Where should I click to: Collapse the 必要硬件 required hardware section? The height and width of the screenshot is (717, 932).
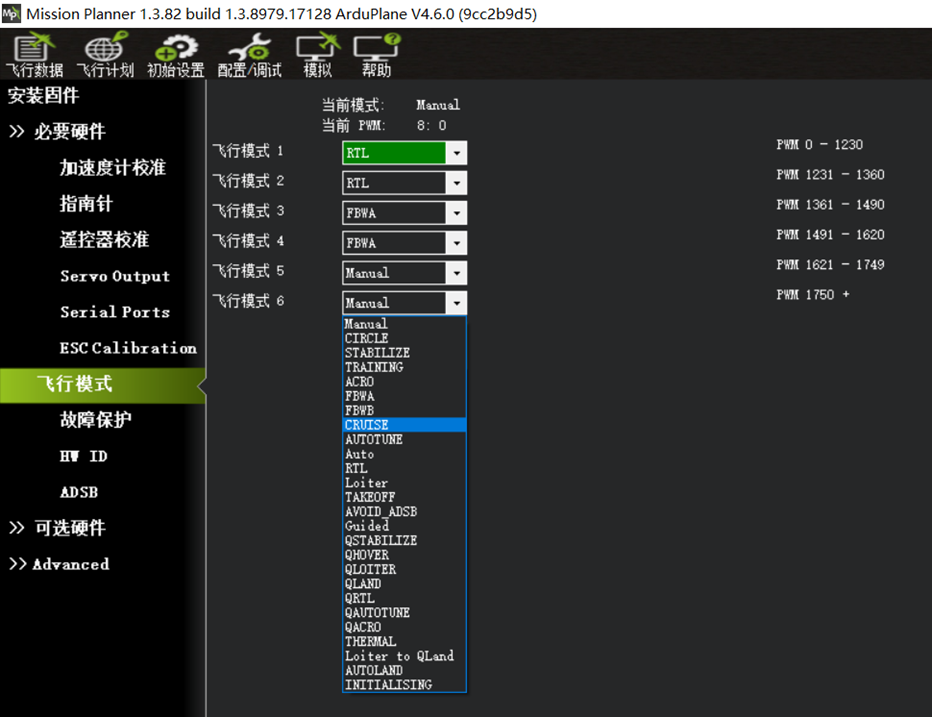[57, 132]
